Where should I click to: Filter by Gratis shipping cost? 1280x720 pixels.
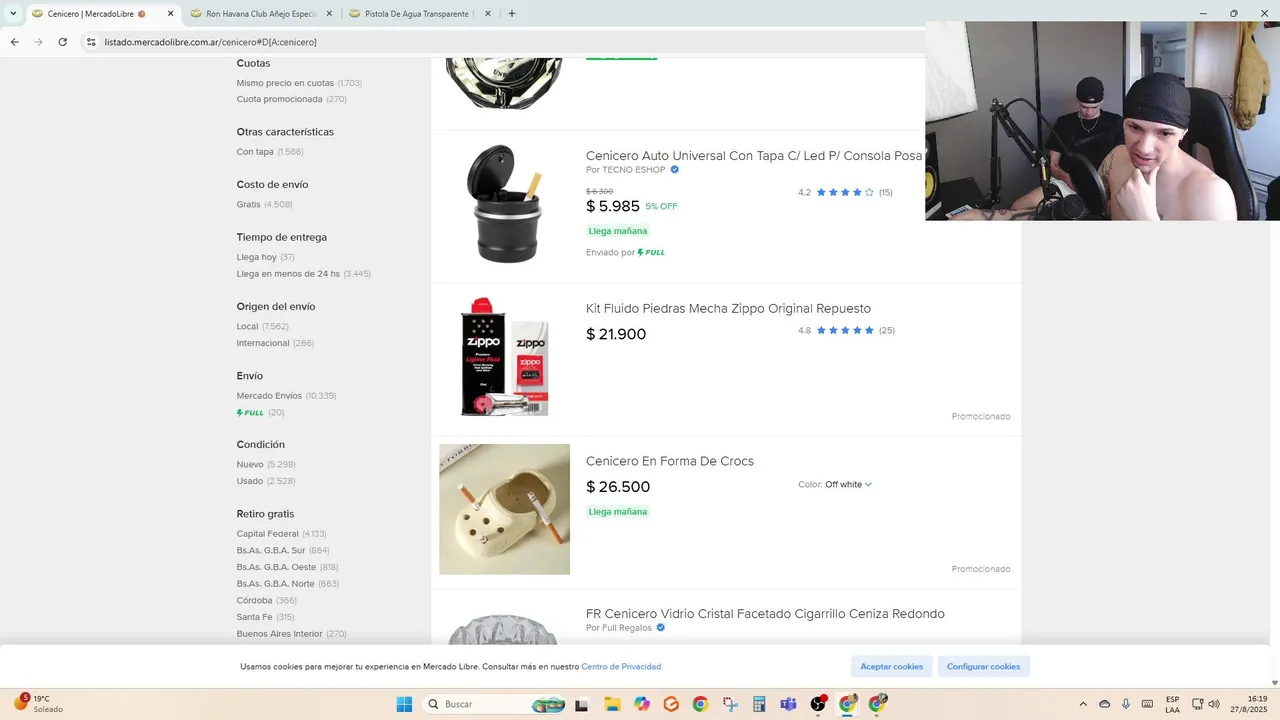pyautogui.click(x=264, y=204)
